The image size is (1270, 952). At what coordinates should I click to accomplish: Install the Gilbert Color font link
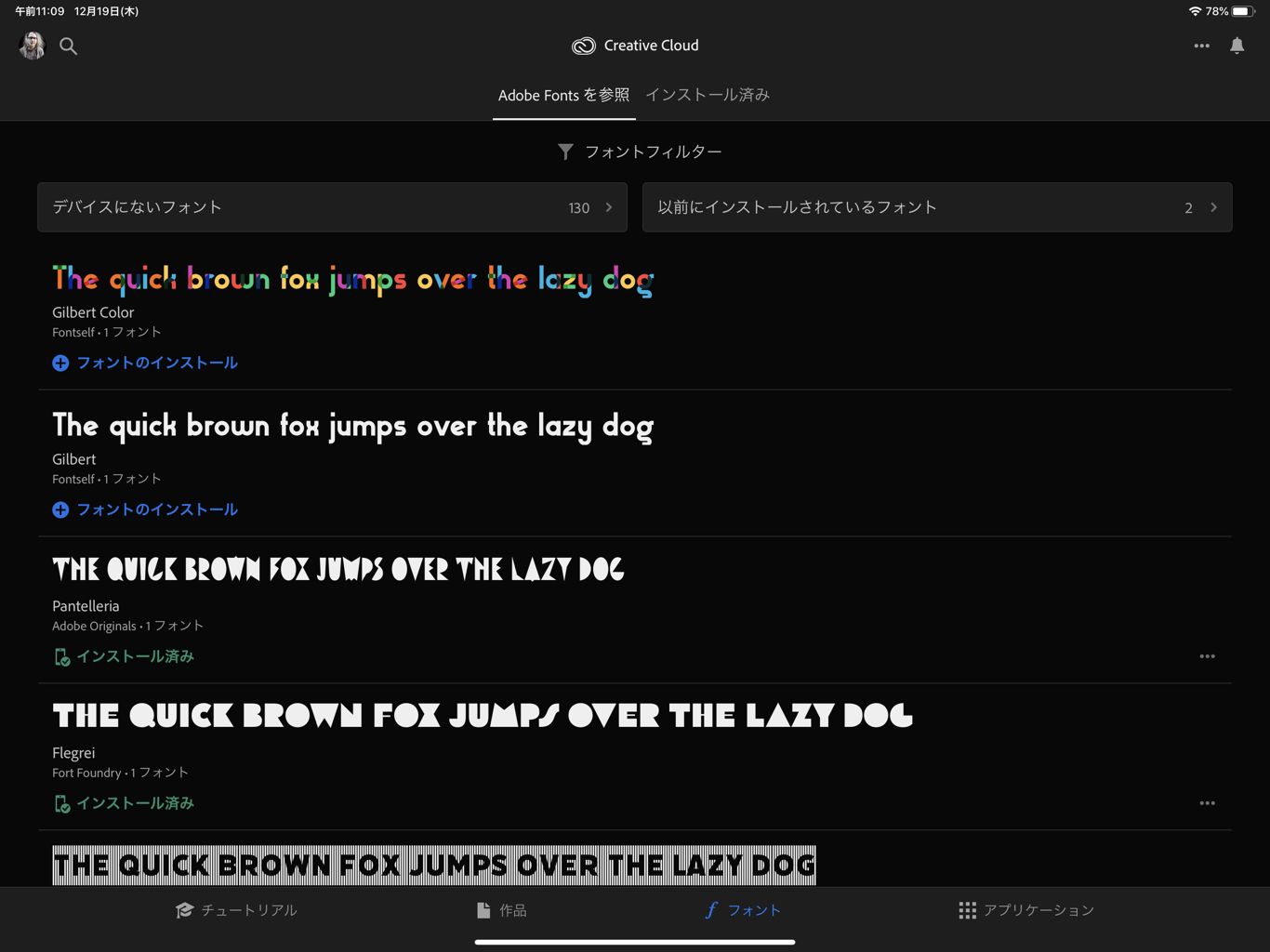click(157, 363)
